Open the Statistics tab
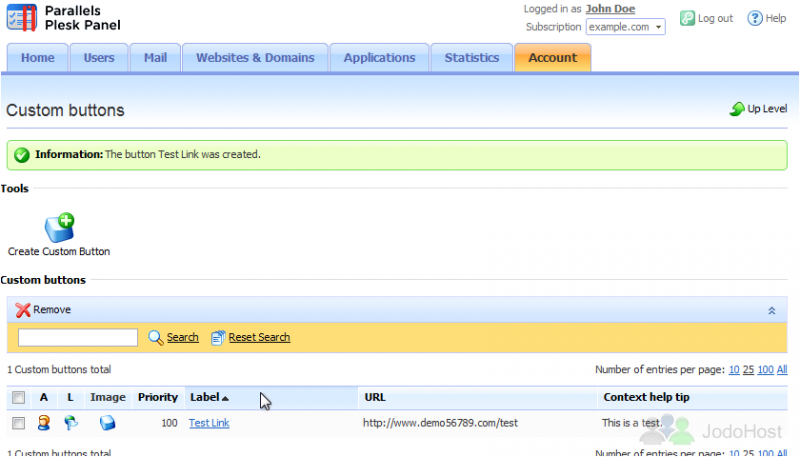 pyautogui.click(x=471, y=58)
